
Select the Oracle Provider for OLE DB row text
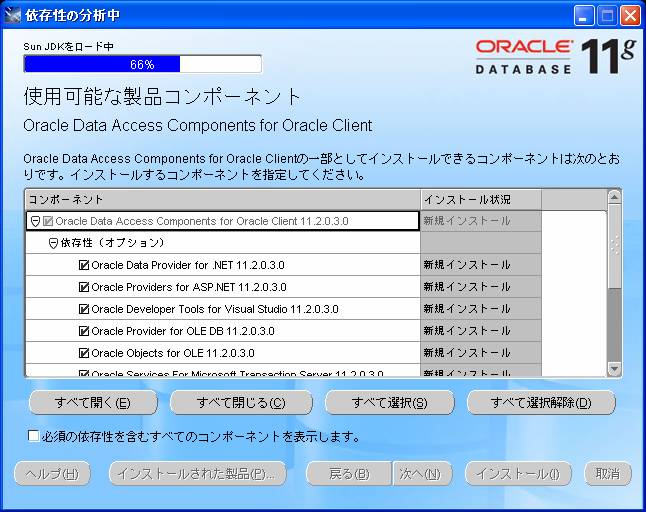(183, 331)
